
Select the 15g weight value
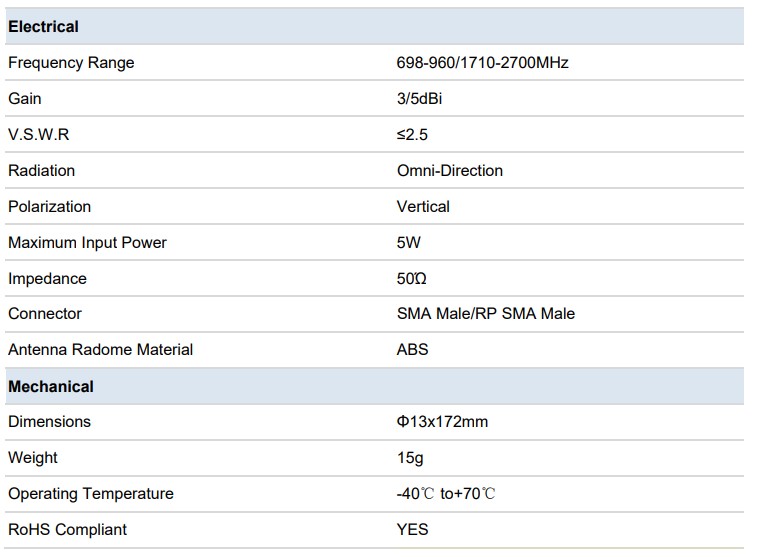pyautogui.click(x=410, y=458)
